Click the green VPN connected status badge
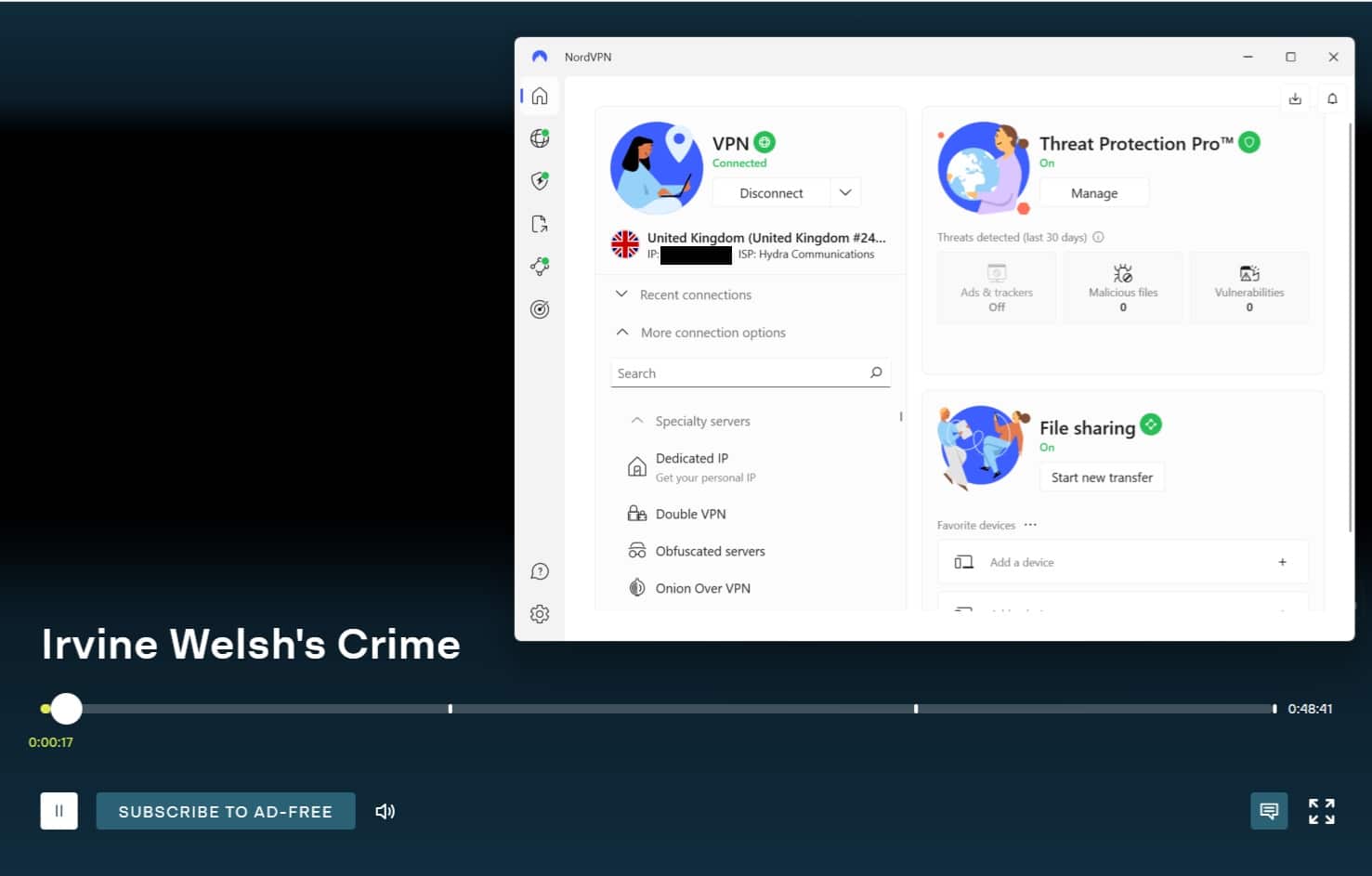1372x876 pixels. [764, 142]
